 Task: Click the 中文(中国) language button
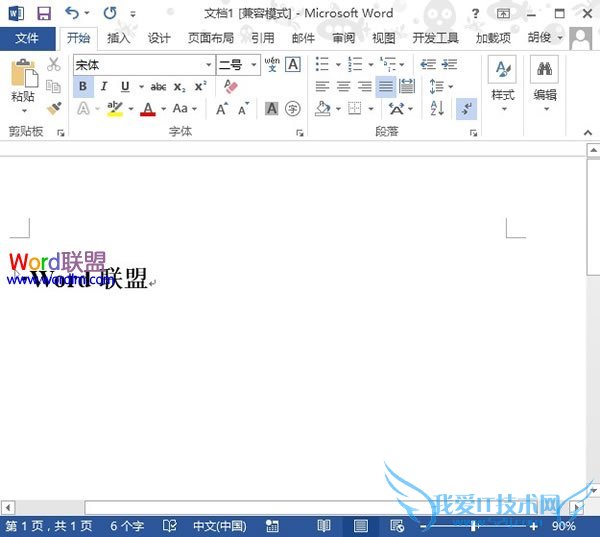click(220, 526)
